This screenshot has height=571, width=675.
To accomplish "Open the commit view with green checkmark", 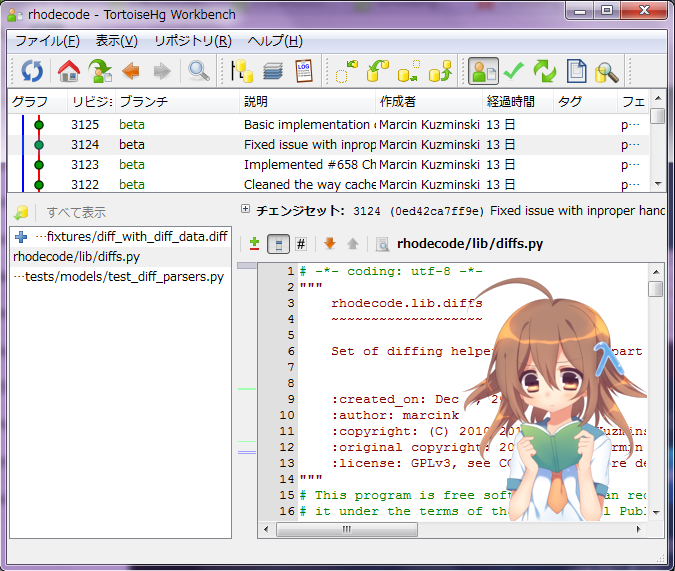I will coord(514,71).
